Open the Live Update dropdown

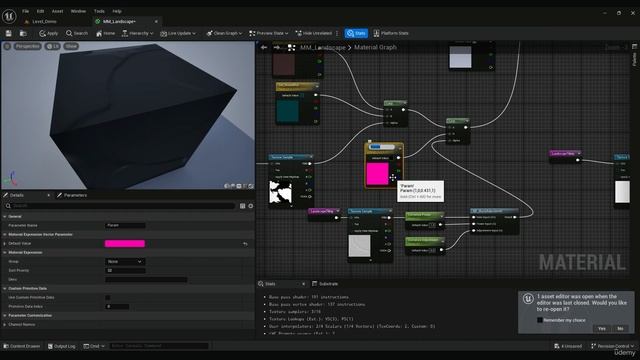[178, 33]
